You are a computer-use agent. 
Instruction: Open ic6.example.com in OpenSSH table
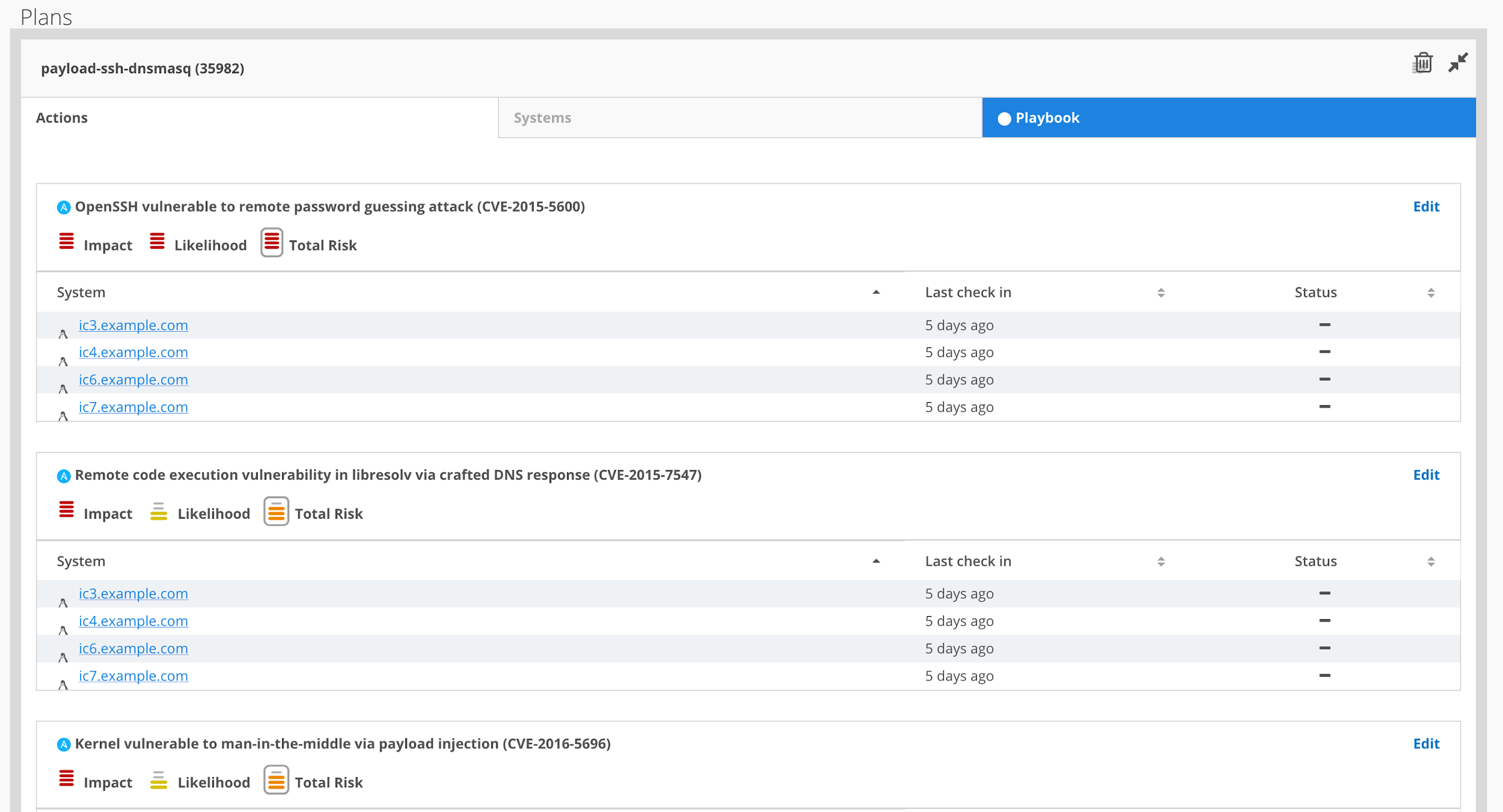point(133,380)
